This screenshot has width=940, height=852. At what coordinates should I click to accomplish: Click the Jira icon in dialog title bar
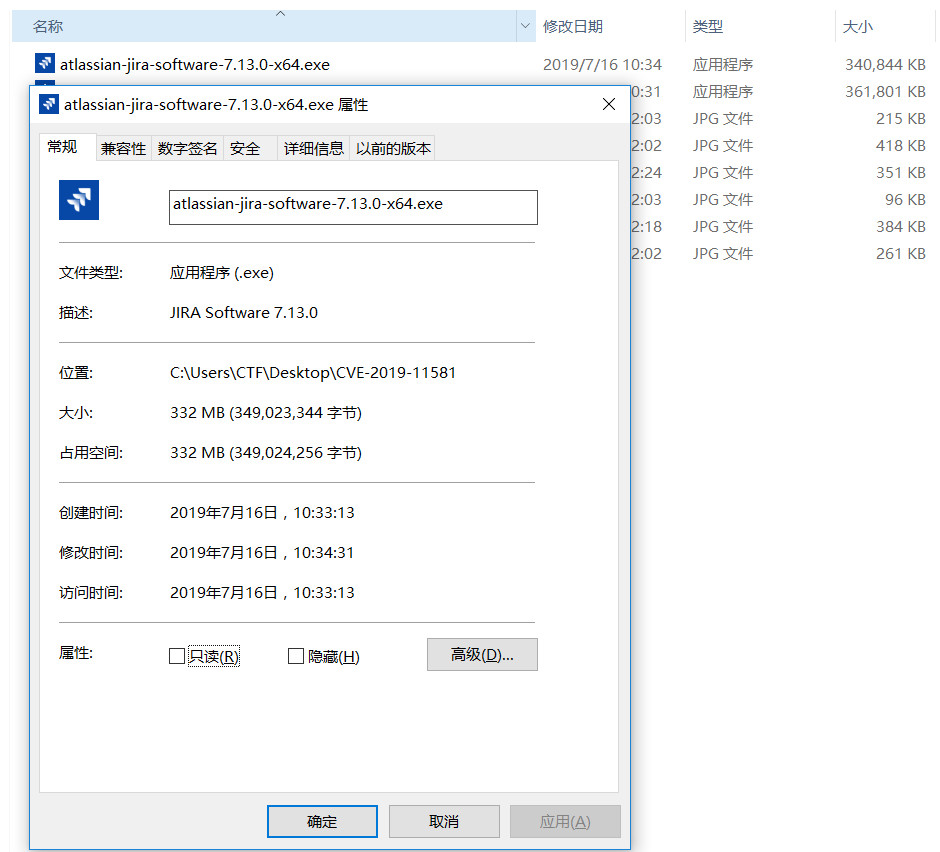pyautogui.click(x=49, y=104)
